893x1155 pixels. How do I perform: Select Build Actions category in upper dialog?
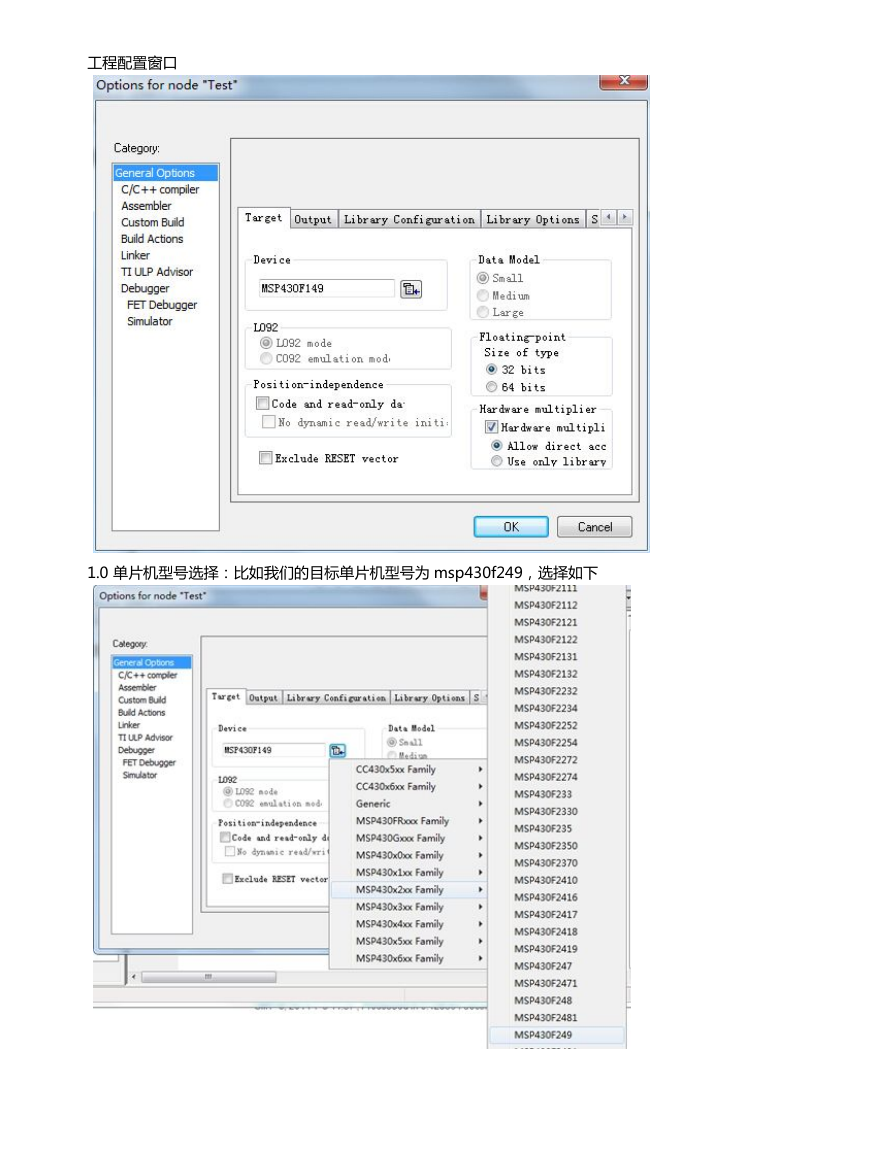point(152,239)
